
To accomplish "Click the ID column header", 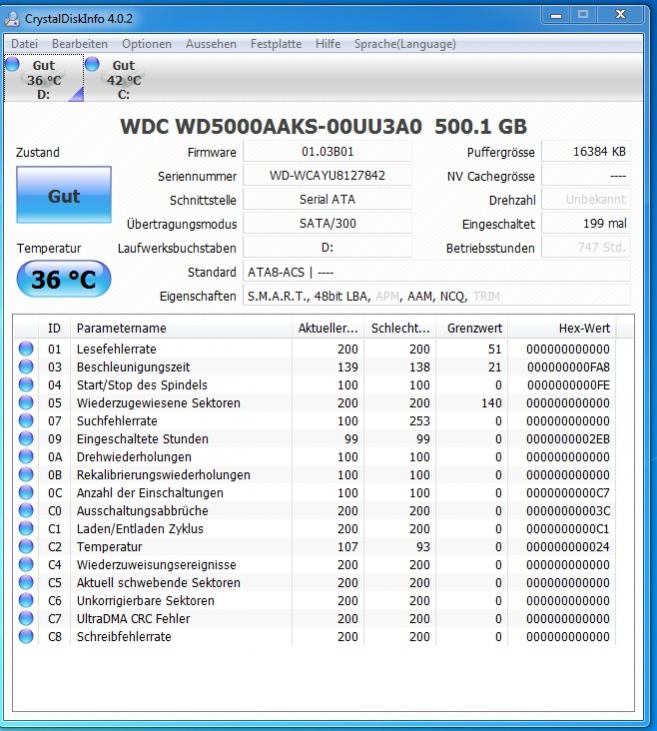I will [55, 328].
